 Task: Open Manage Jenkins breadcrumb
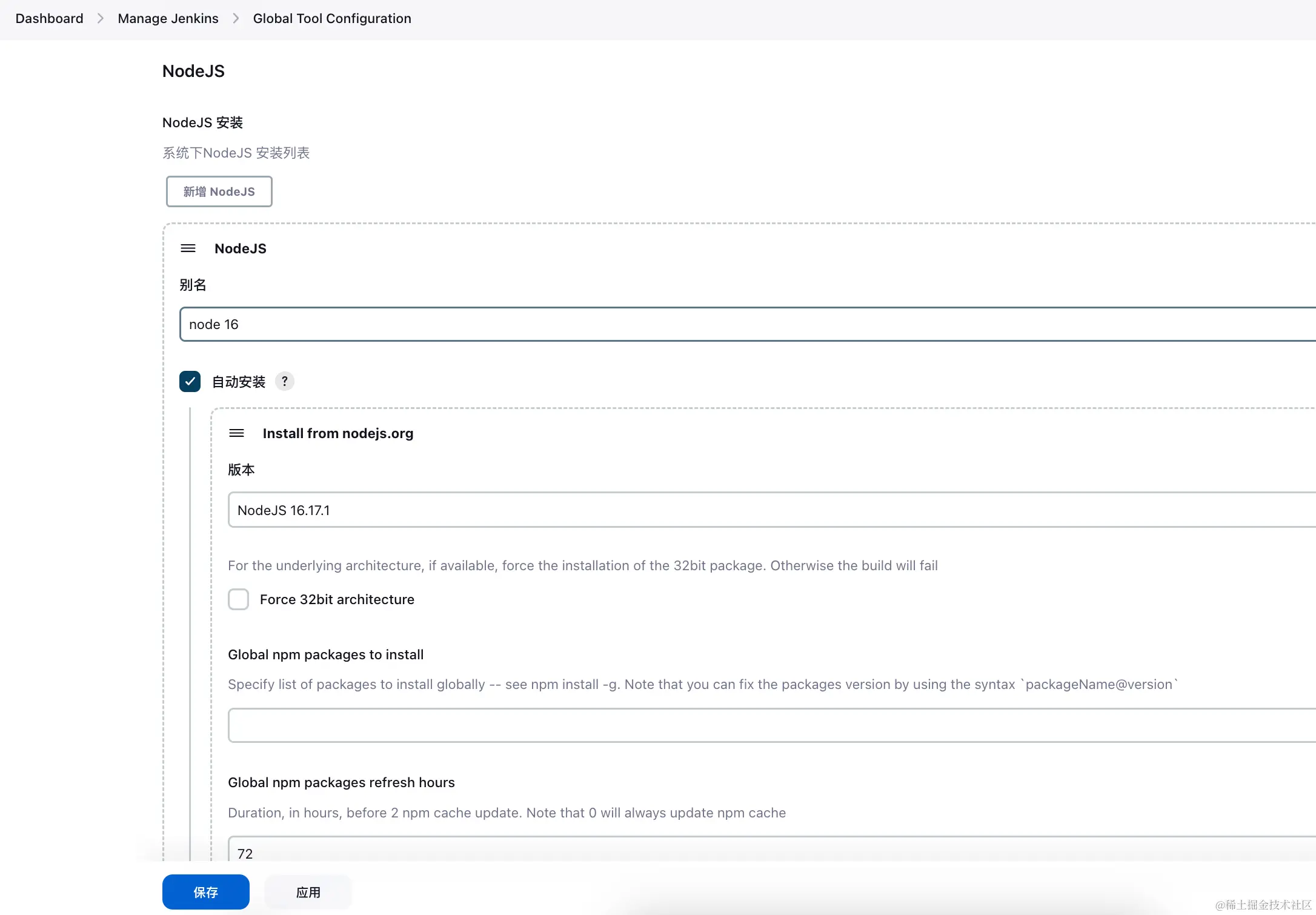[168, 19]
